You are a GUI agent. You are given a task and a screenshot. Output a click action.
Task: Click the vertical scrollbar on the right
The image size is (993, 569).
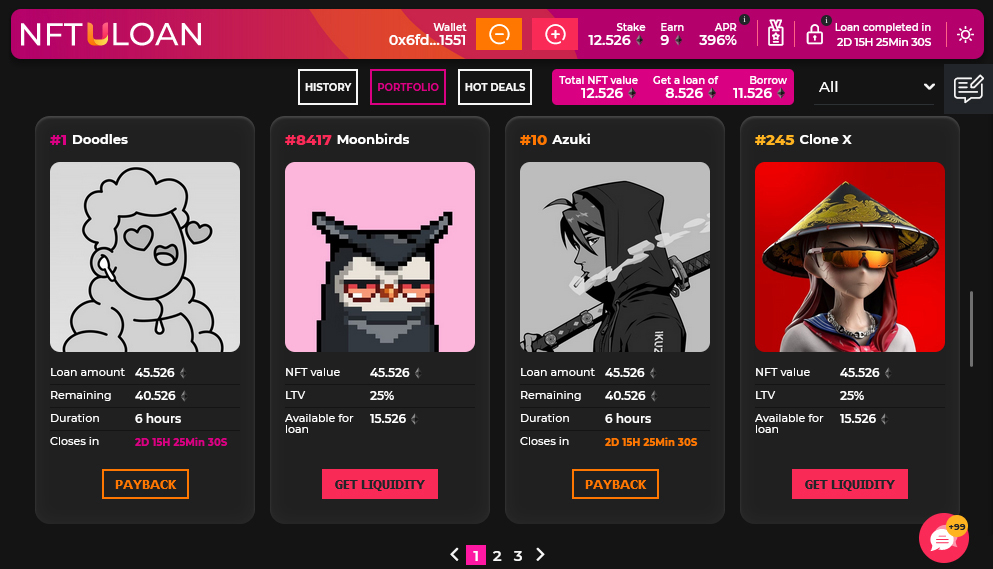971,328
